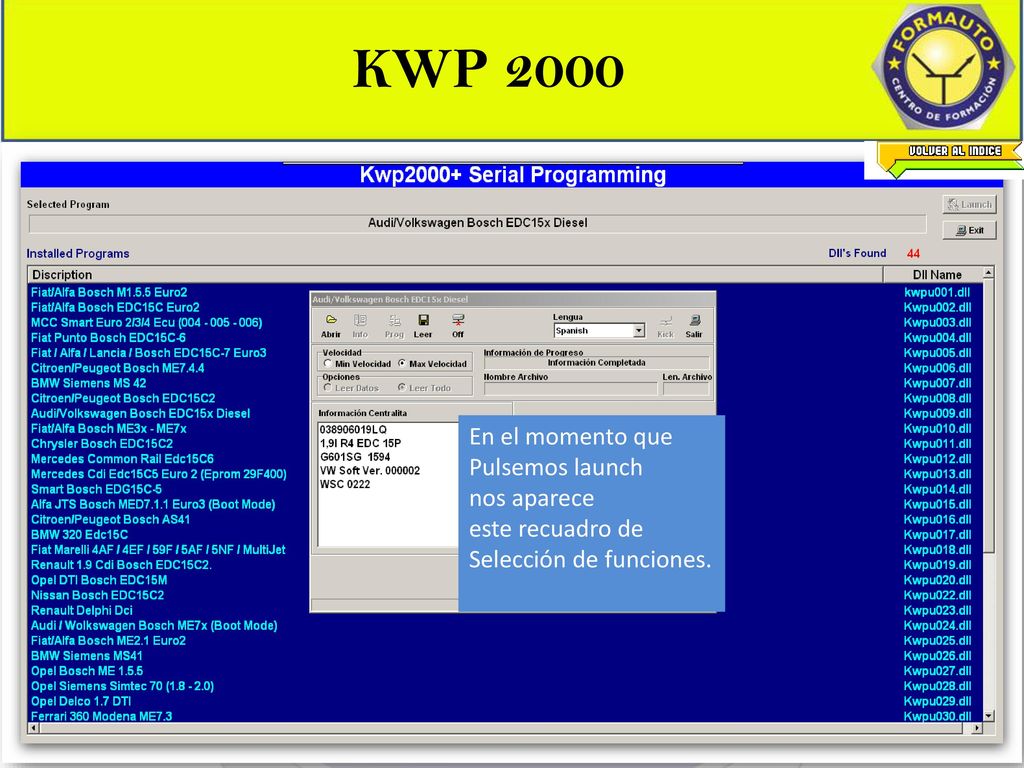1024x768 pixels.
Task: Click the Formauto logo
Action: pos(944,65)
